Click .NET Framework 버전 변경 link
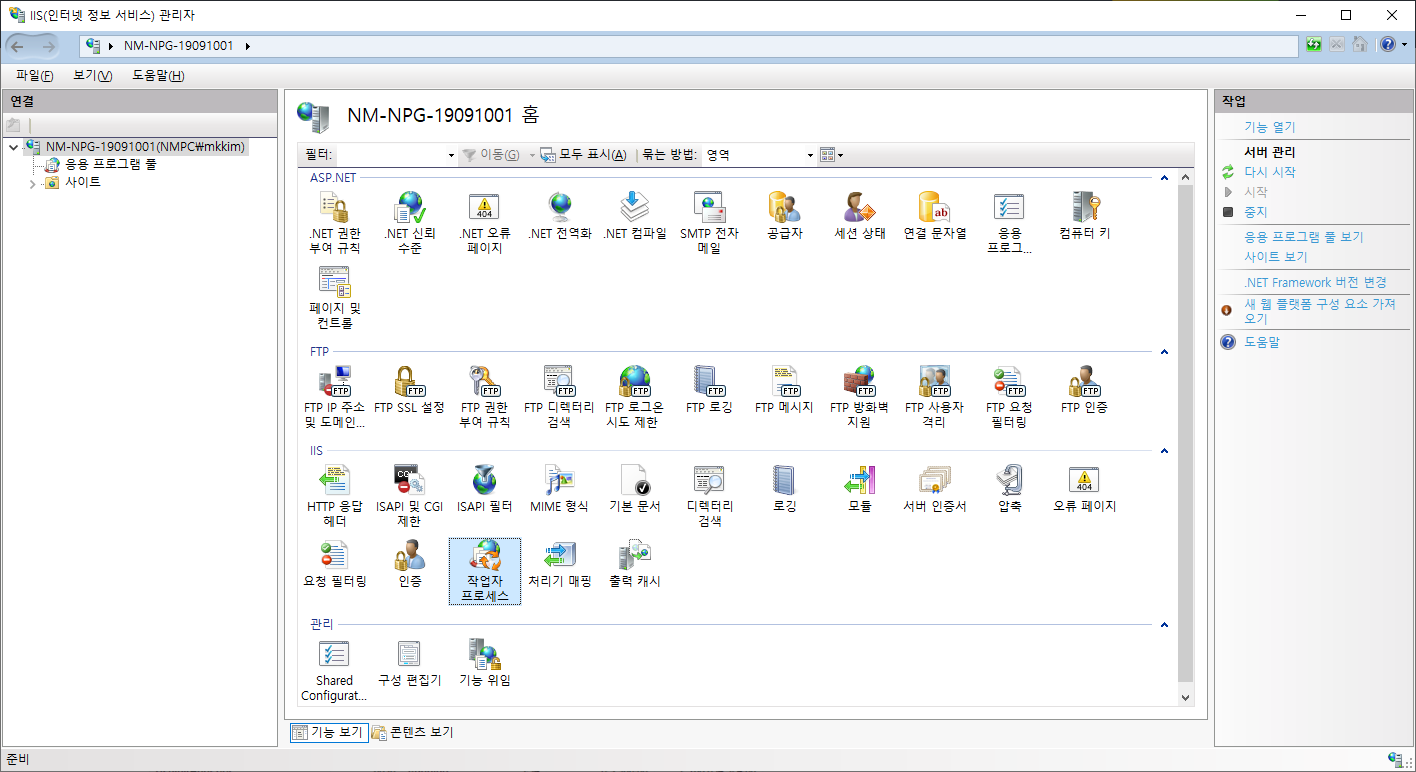 [1315, 282]
